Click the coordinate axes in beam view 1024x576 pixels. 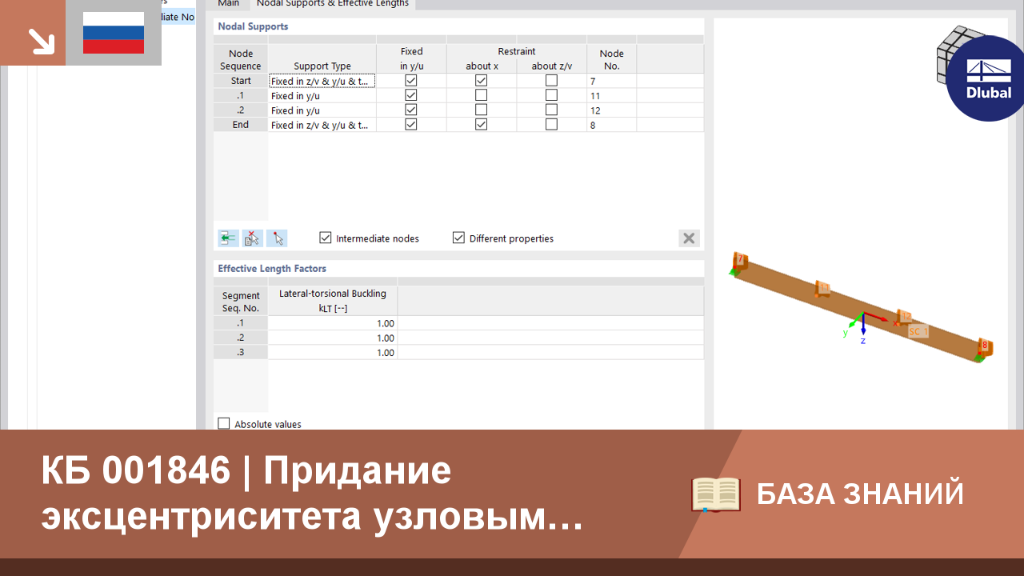click(865, 325)
